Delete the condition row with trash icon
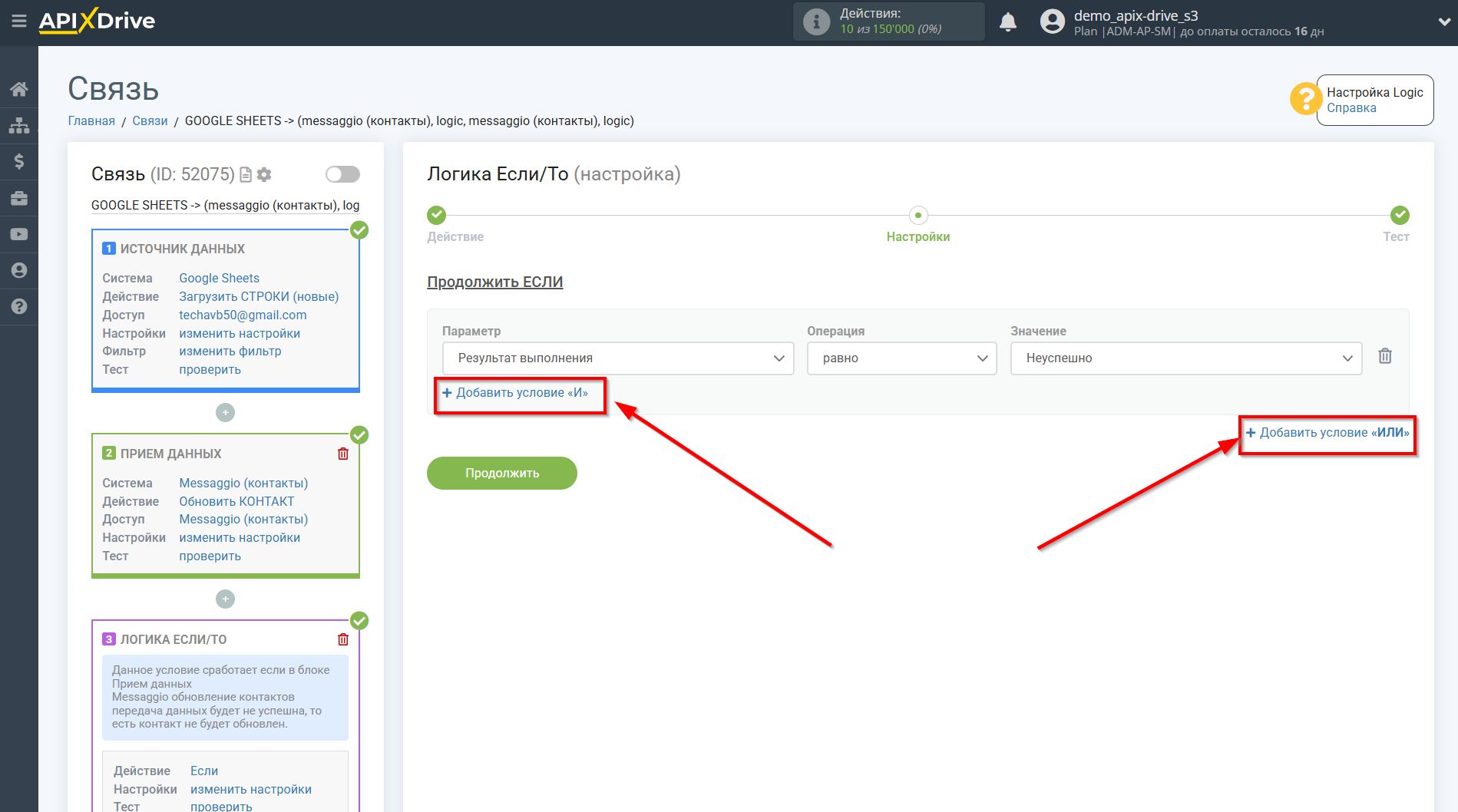This screenshot has width=1458, height=812. pyautogui.click(x=1384, y=356)
